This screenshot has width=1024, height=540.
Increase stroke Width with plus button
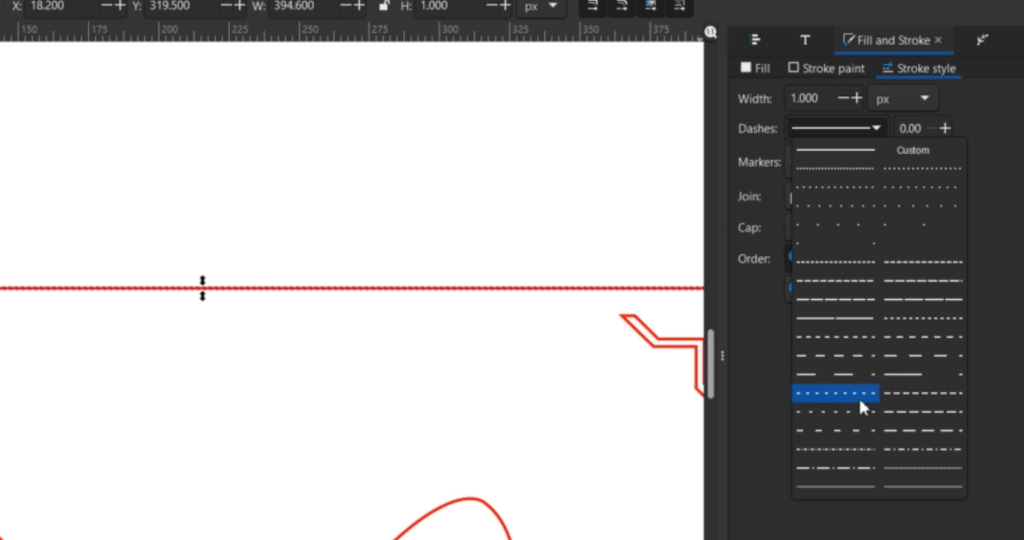click(857, 98)
